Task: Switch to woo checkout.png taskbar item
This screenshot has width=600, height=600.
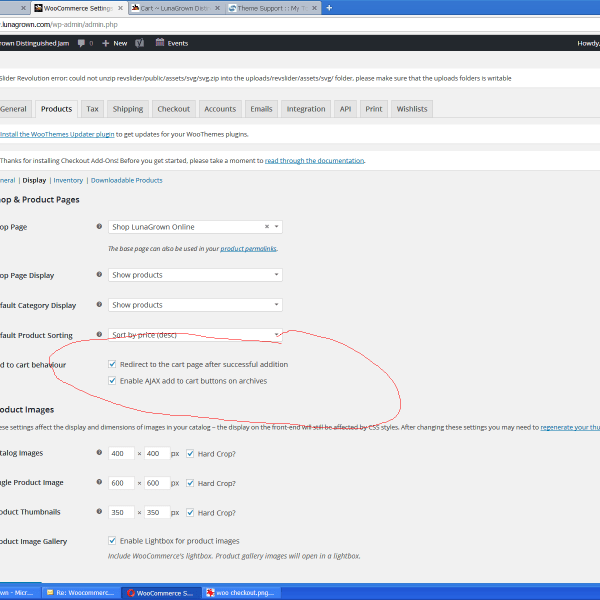Action: coord(241,593)
